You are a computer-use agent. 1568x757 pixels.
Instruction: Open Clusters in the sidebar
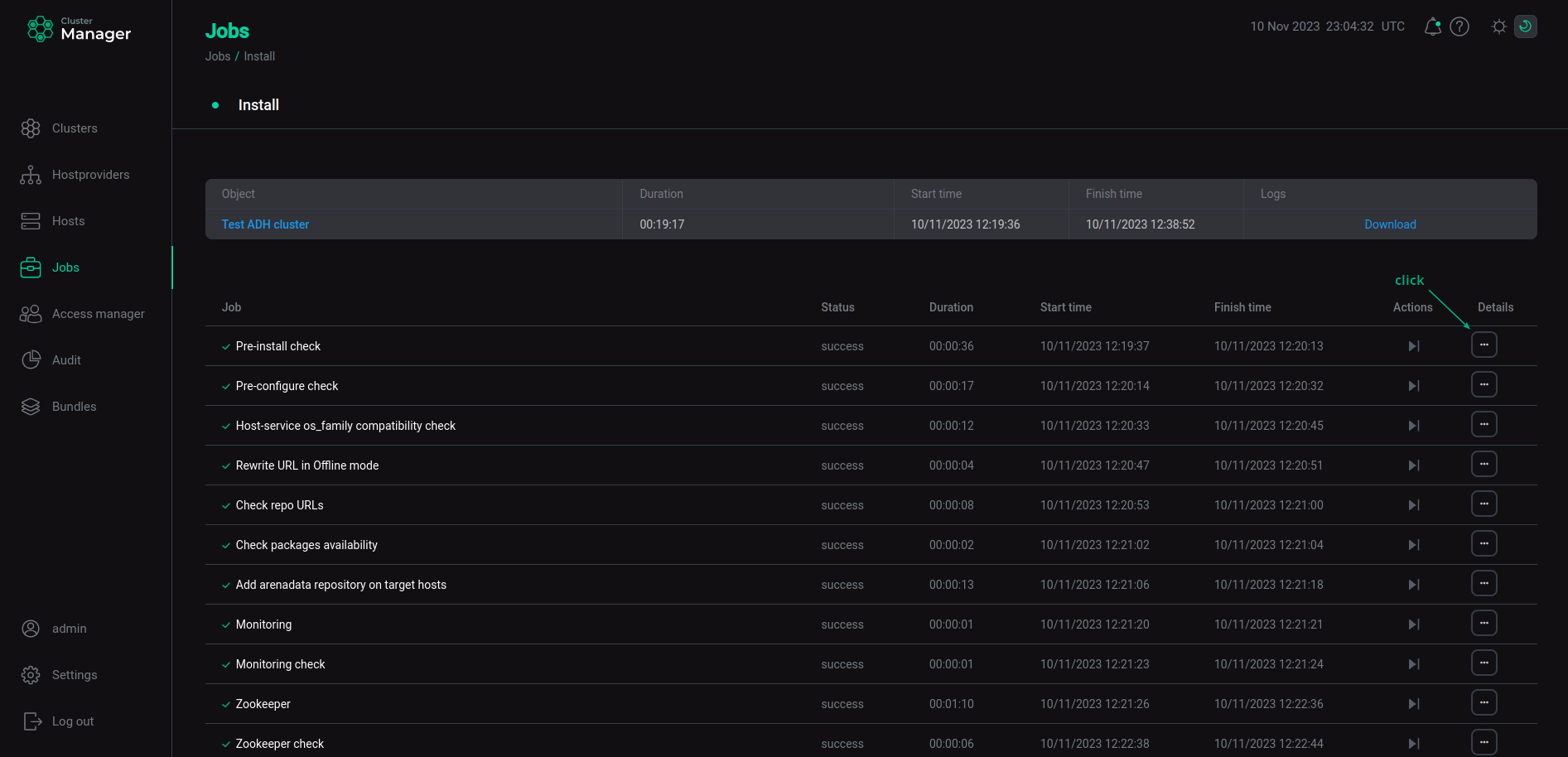coord(75,128)
